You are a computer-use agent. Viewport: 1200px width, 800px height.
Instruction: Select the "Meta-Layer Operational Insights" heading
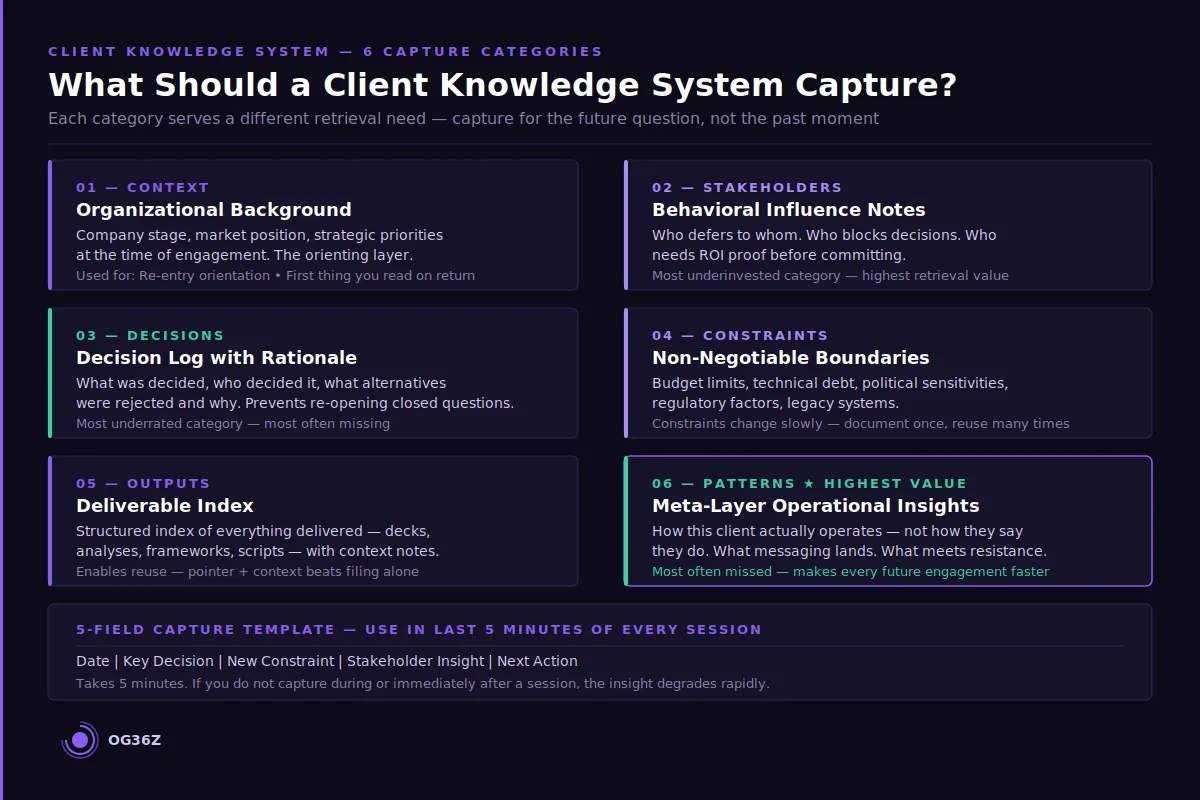coord(815,505)
